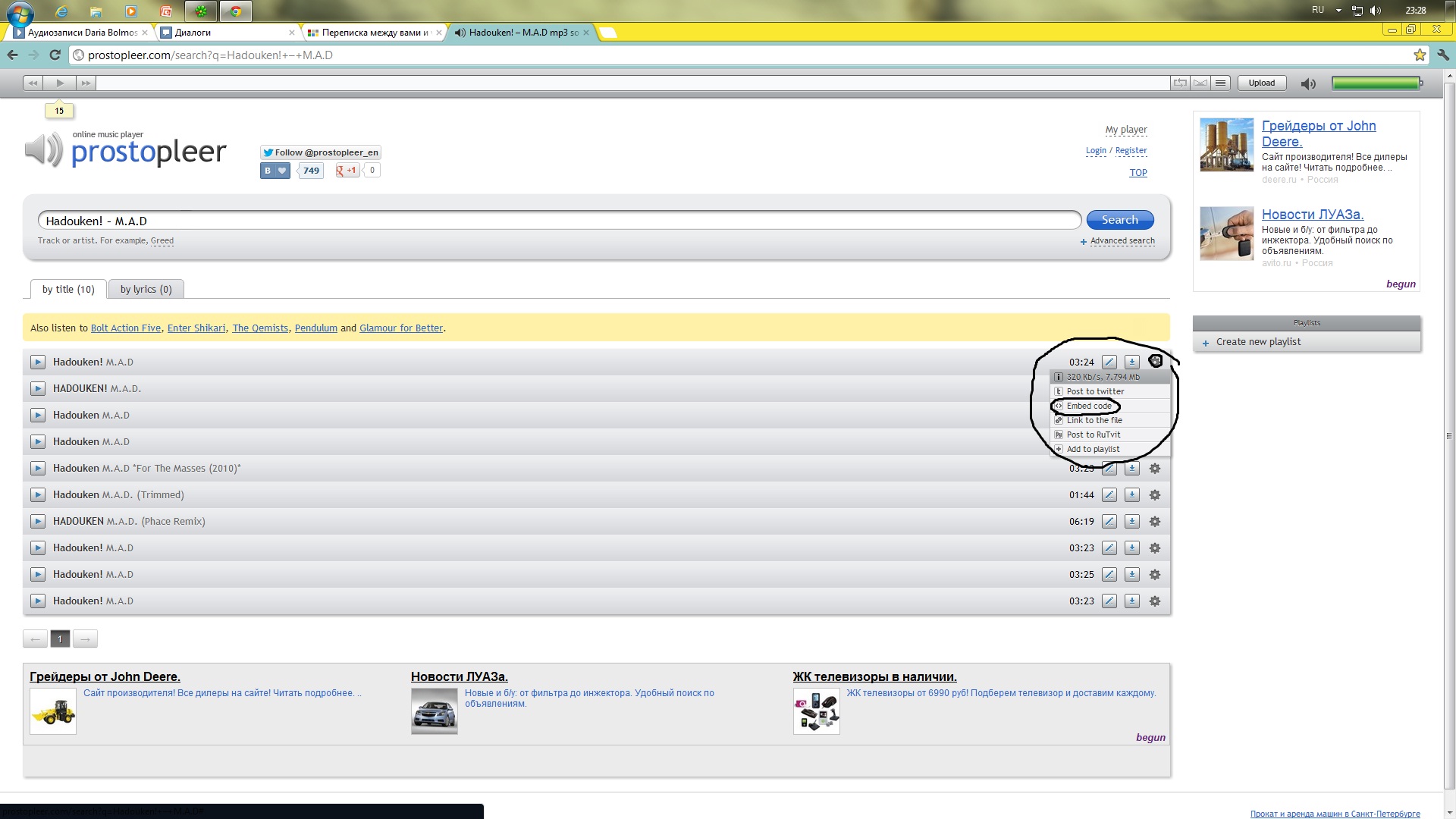Open the Greed example link
Image resolution: width=1456 pixels, height=819 pixels.
[x=162, y=241]
